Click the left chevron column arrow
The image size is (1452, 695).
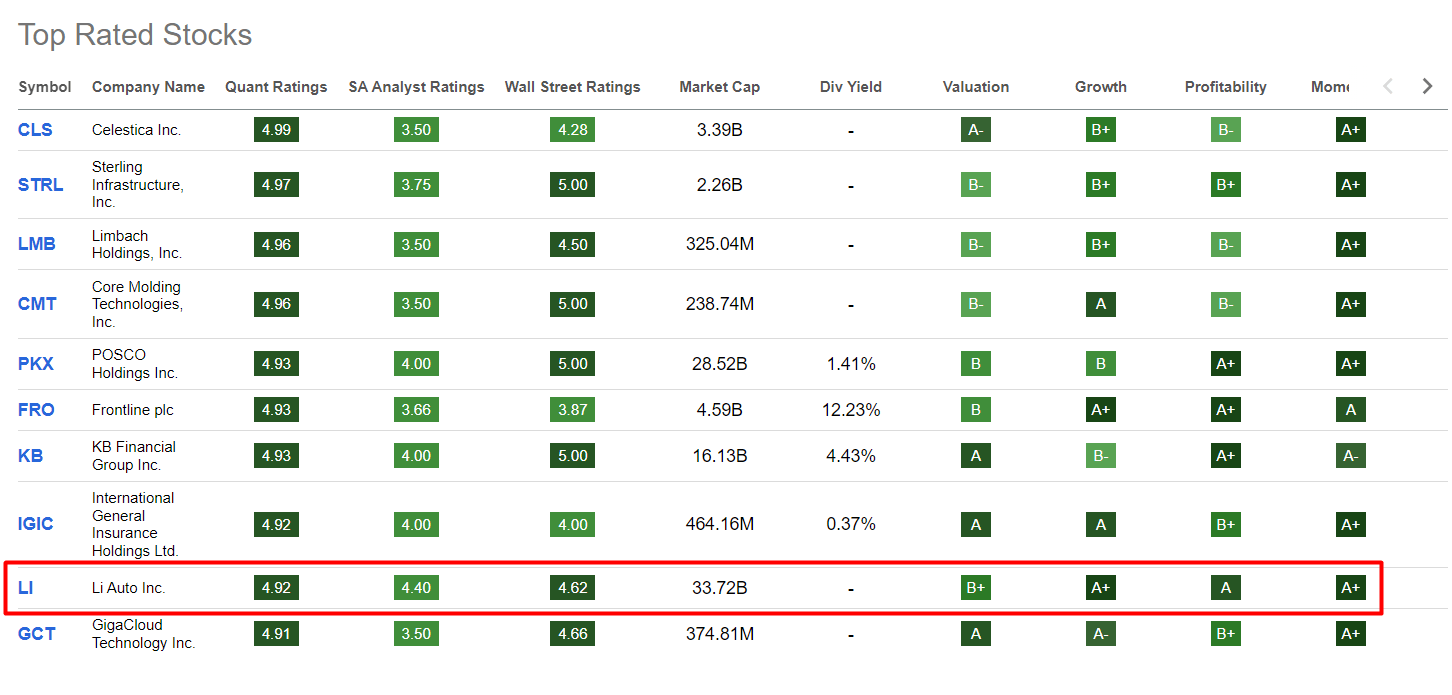1388,86
